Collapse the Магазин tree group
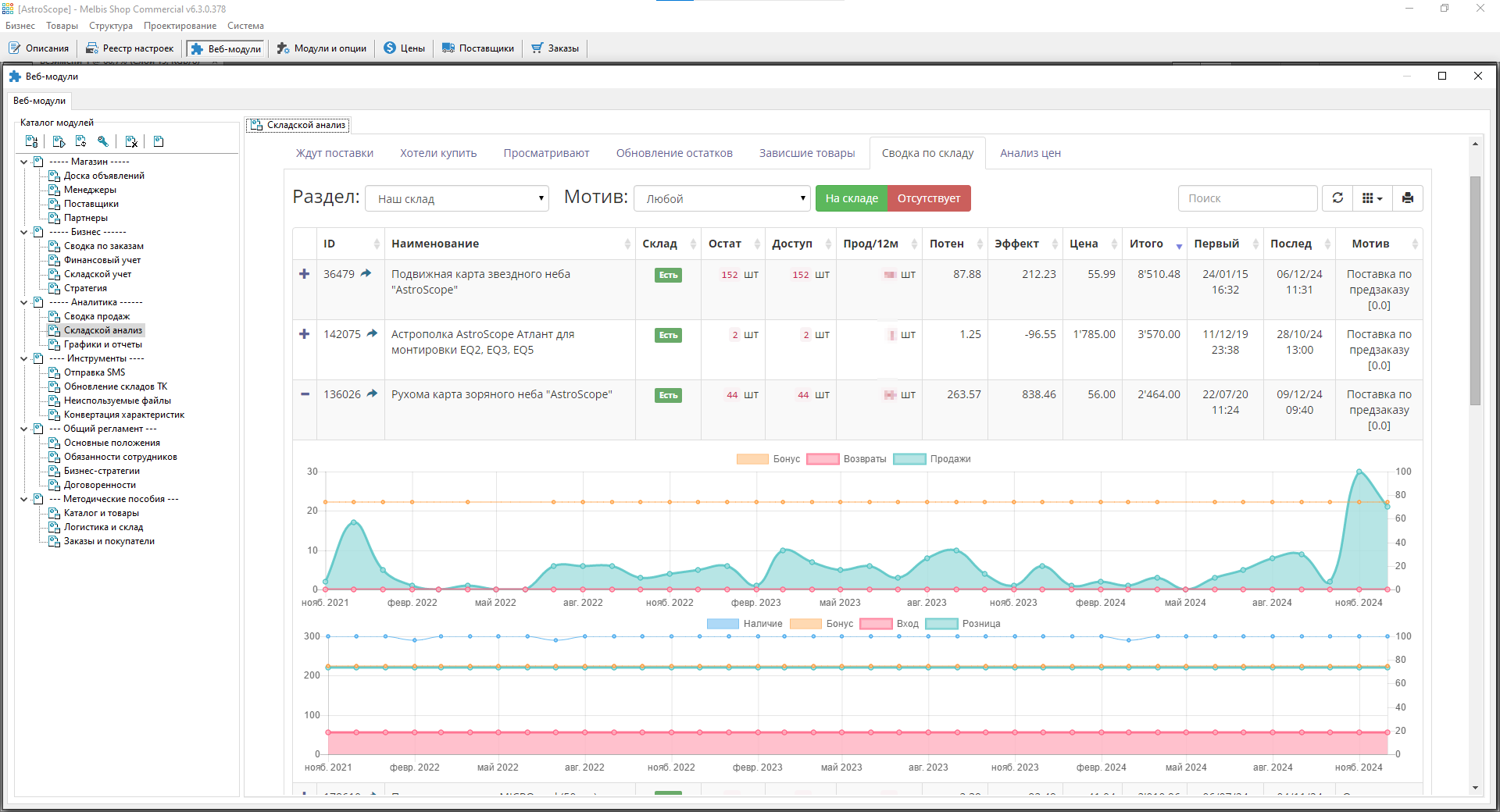The image size is (1500, 812). [24, 162]
